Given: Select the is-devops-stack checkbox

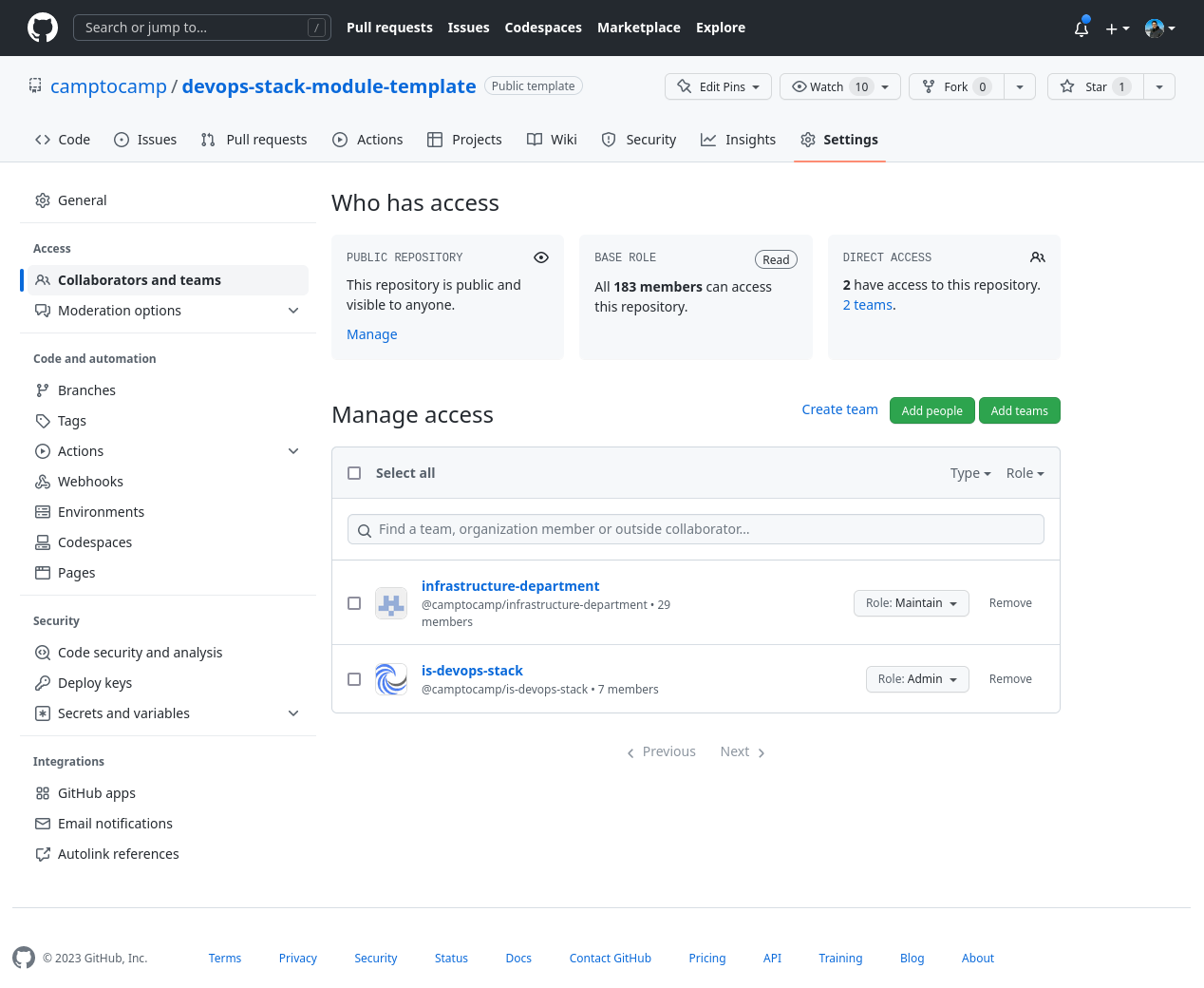Looking at the screenshot, I should (354, 679).
